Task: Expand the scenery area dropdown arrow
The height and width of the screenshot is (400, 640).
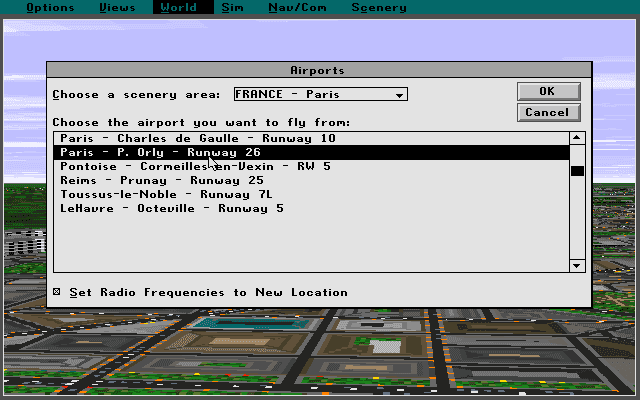Action: tap(399, 95)
